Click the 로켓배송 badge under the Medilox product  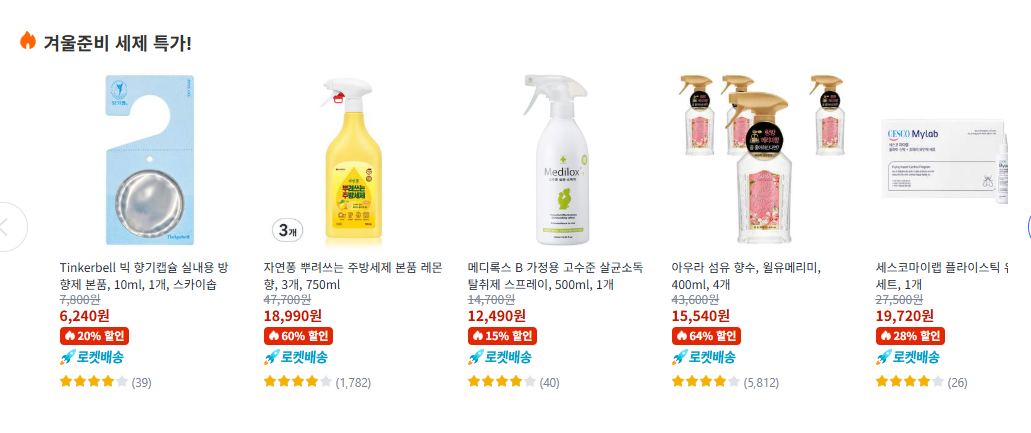499,357
